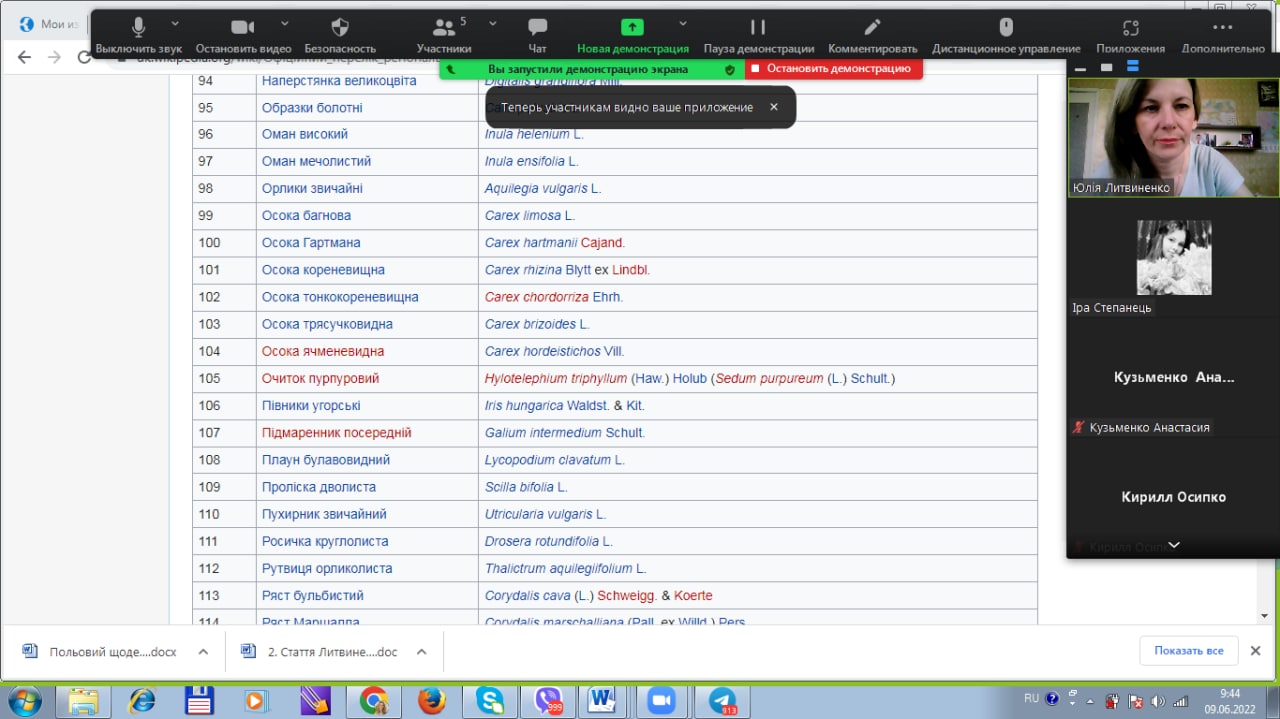Click green shield icon on sharing status bar
Image resolution: width=1280 pixels, height=719 pixels.
click(x=730, y=69)
